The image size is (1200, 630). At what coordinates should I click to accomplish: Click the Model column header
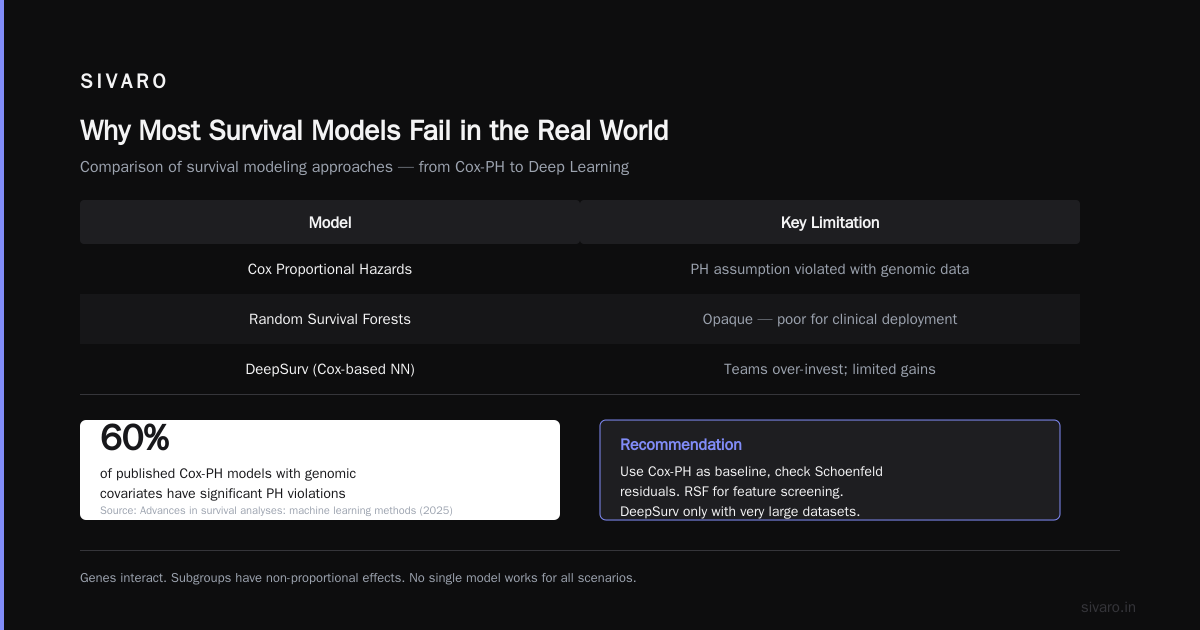coord(330,222)
